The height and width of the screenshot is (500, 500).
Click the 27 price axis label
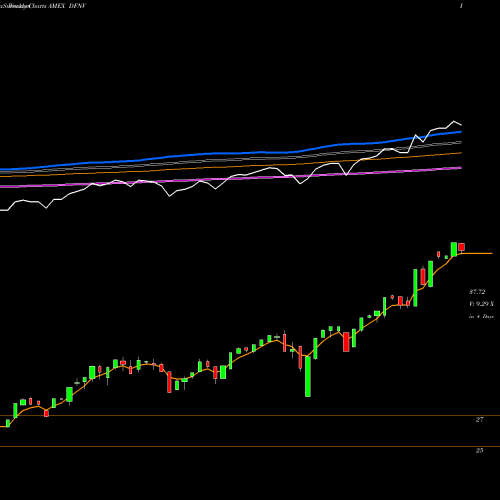coord(479,420)
